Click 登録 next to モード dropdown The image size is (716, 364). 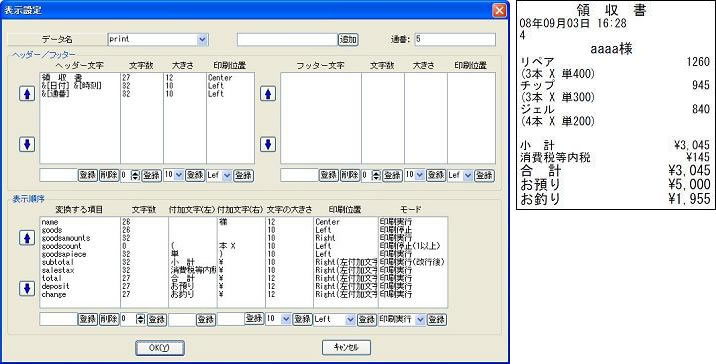pos(437,320)
